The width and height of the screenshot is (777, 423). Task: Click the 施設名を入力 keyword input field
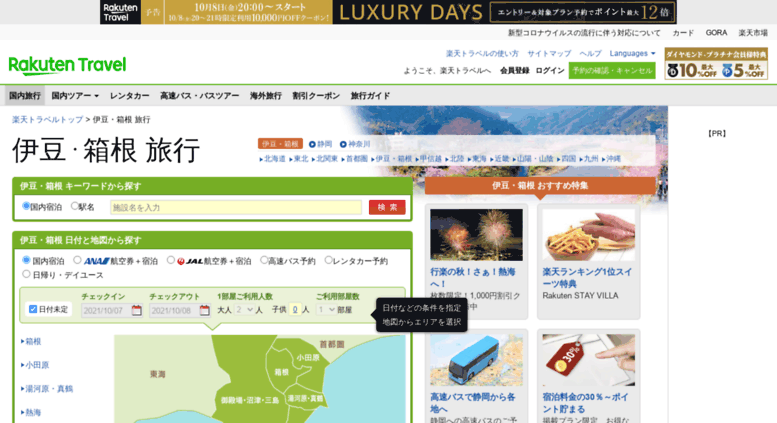pyautogui.click(x=236, y=208)
